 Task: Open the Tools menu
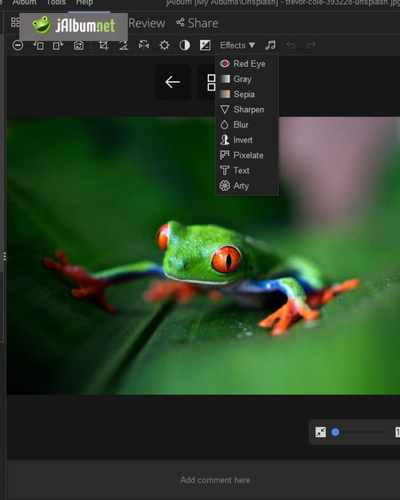tap(56, 3)
